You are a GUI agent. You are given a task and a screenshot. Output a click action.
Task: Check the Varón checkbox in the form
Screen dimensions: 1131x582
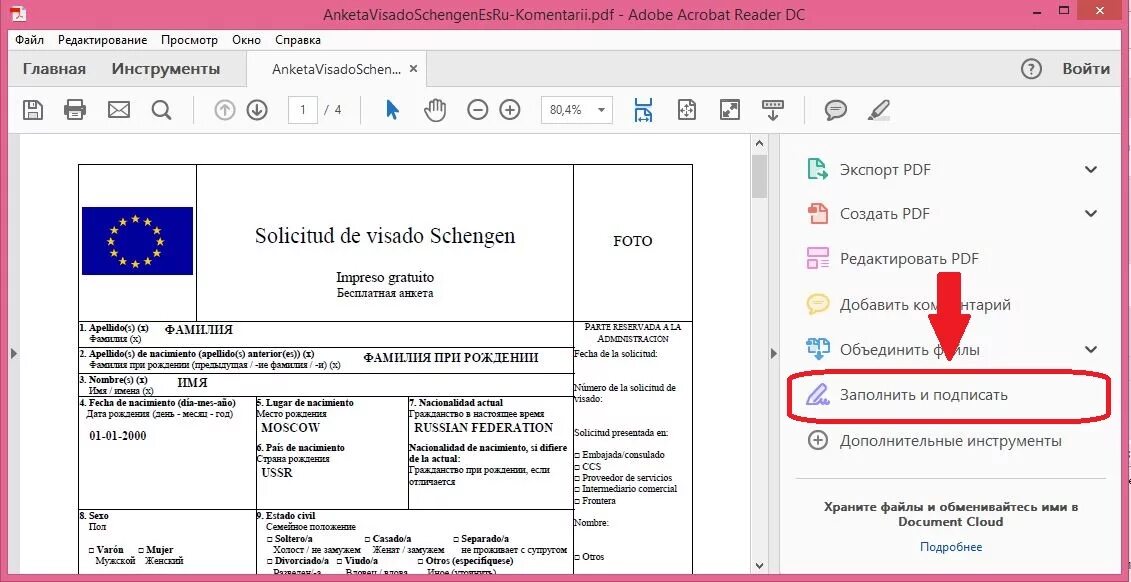[x=90, y=550]
